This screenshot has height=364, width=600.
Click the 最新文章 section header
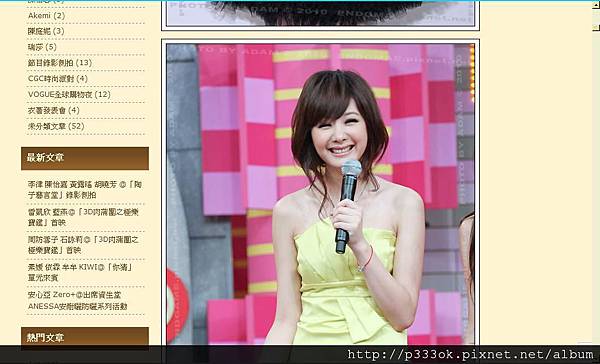click(85, 158)
